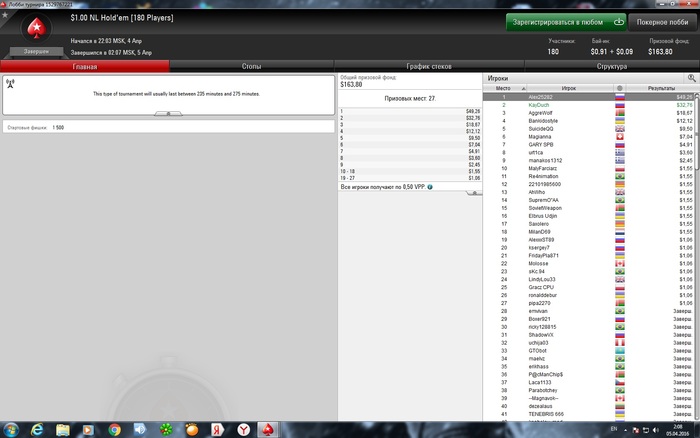
Task: Collapse the prize payout panel handle
Action: pos(474,193)
